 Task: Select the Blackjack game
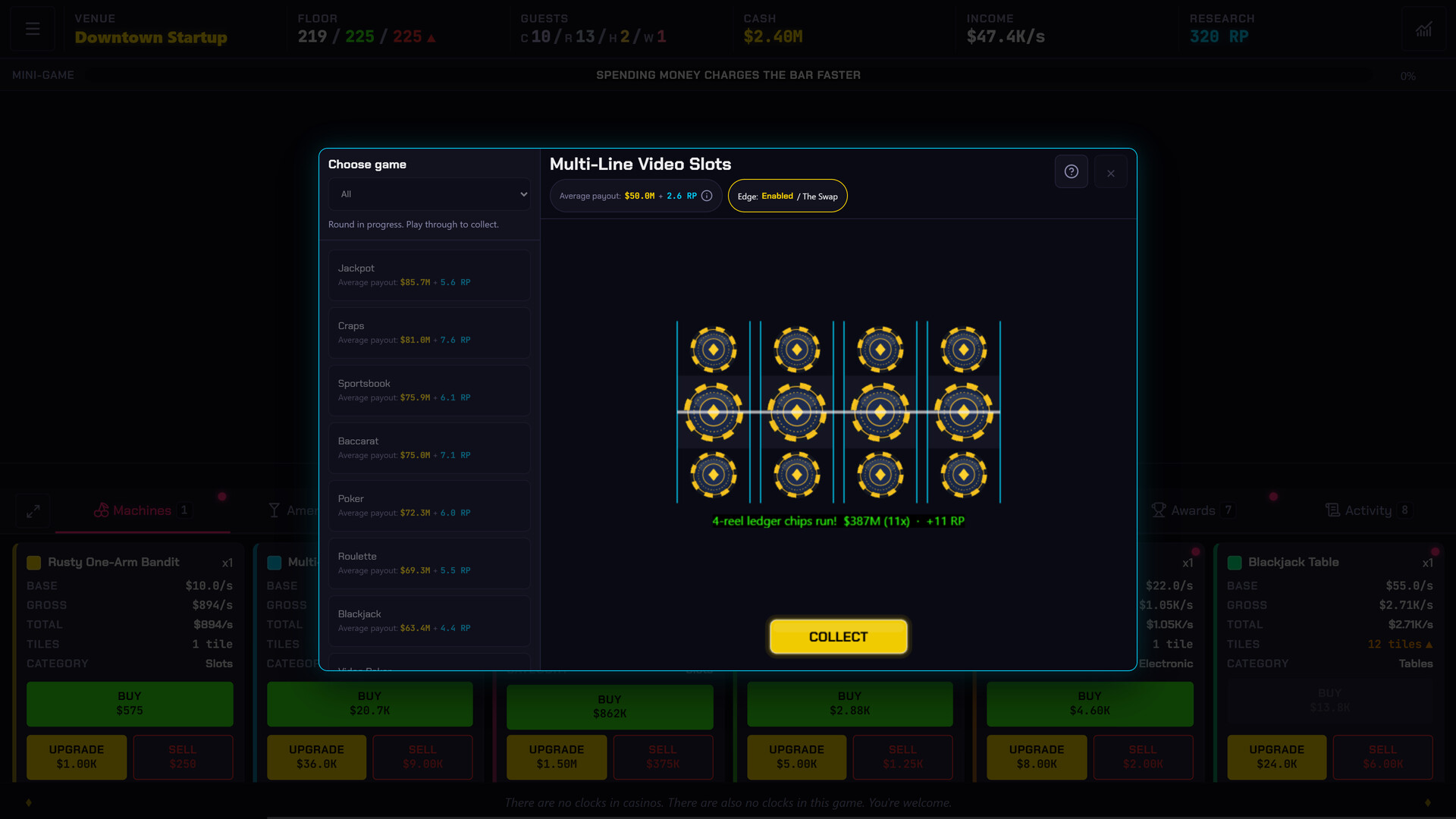tap(429, 621)
